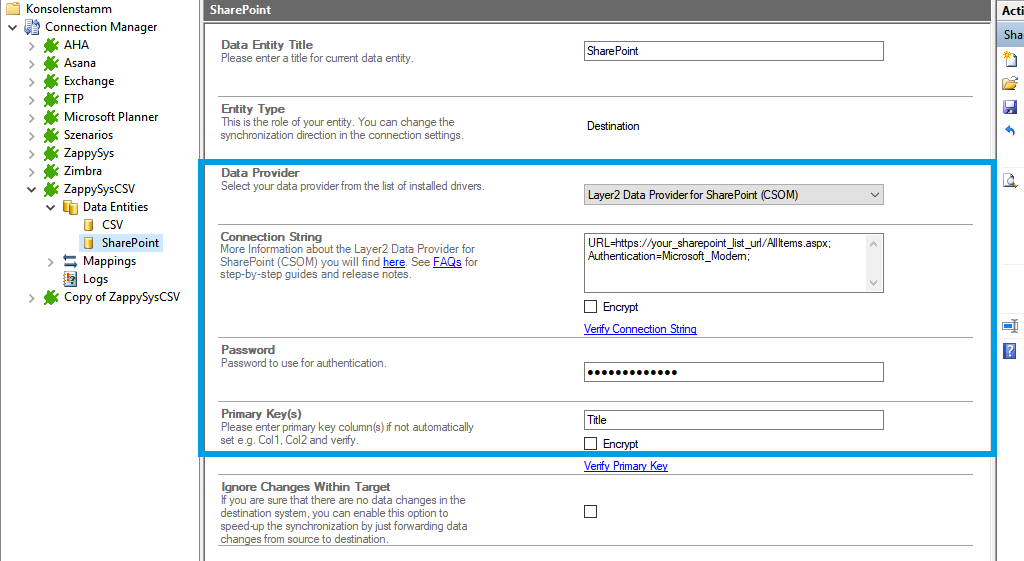Click the green Zimbra connection icon
The height and width of the screenshot is (561, 1024).
[x=51, y=170]
